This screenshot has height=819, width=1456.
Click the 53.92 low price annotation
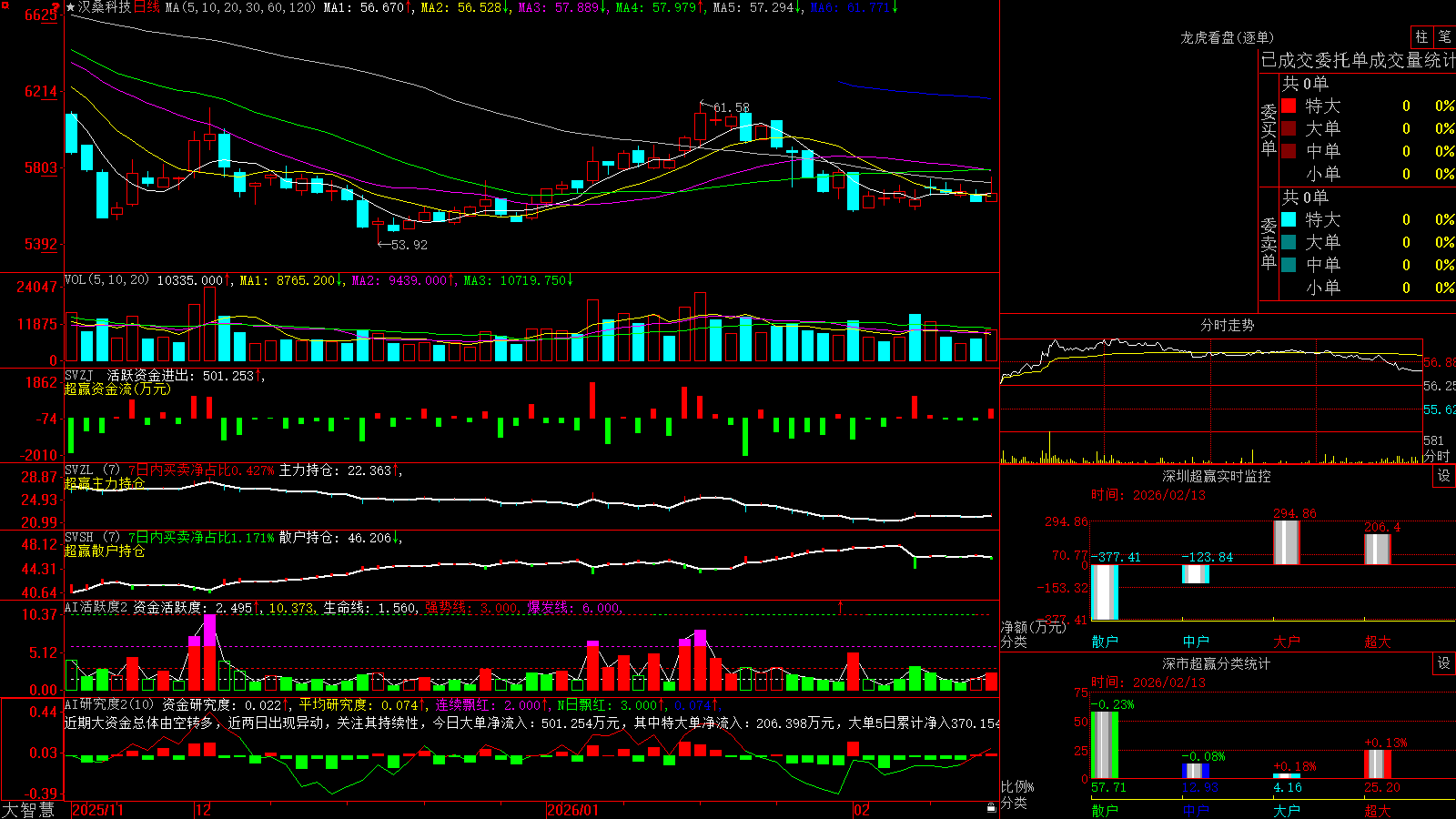coord(409,245)
